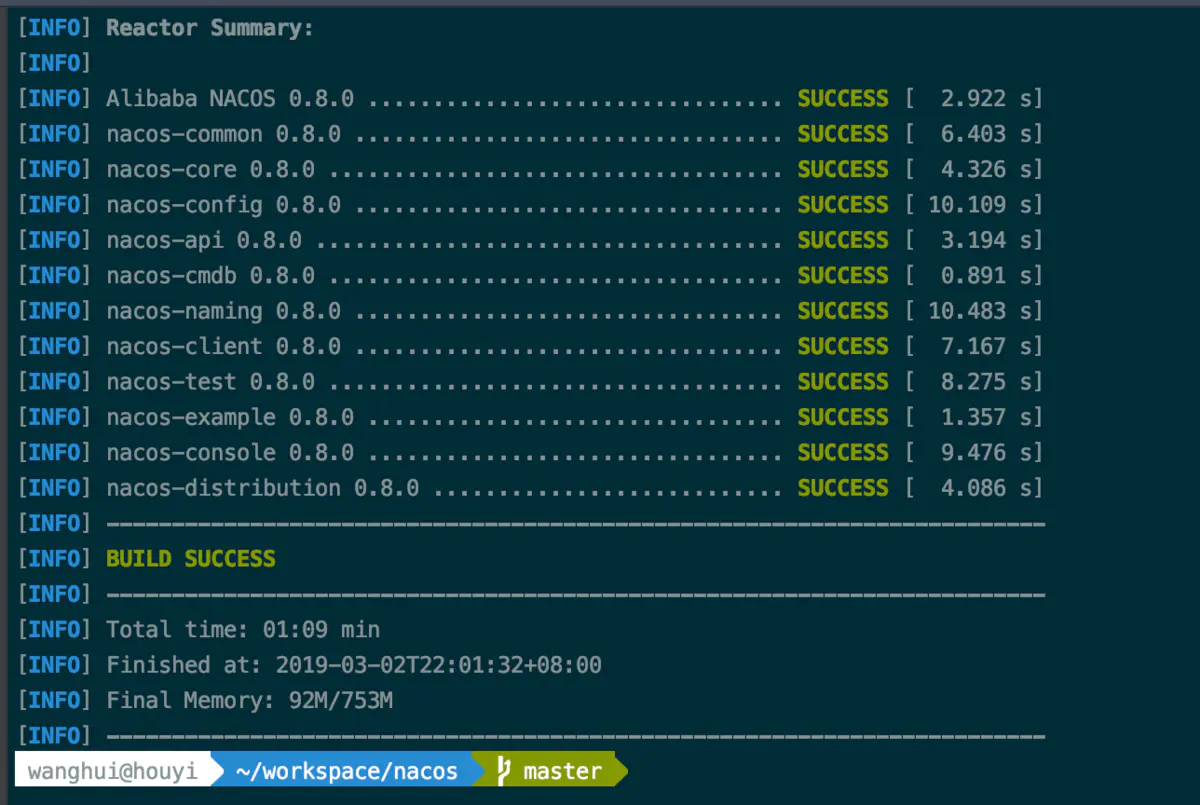Screen dimensions: 1200x805
Task: Select 'nacos-naming 0.8.0' module text
Action: pos(224,311)
